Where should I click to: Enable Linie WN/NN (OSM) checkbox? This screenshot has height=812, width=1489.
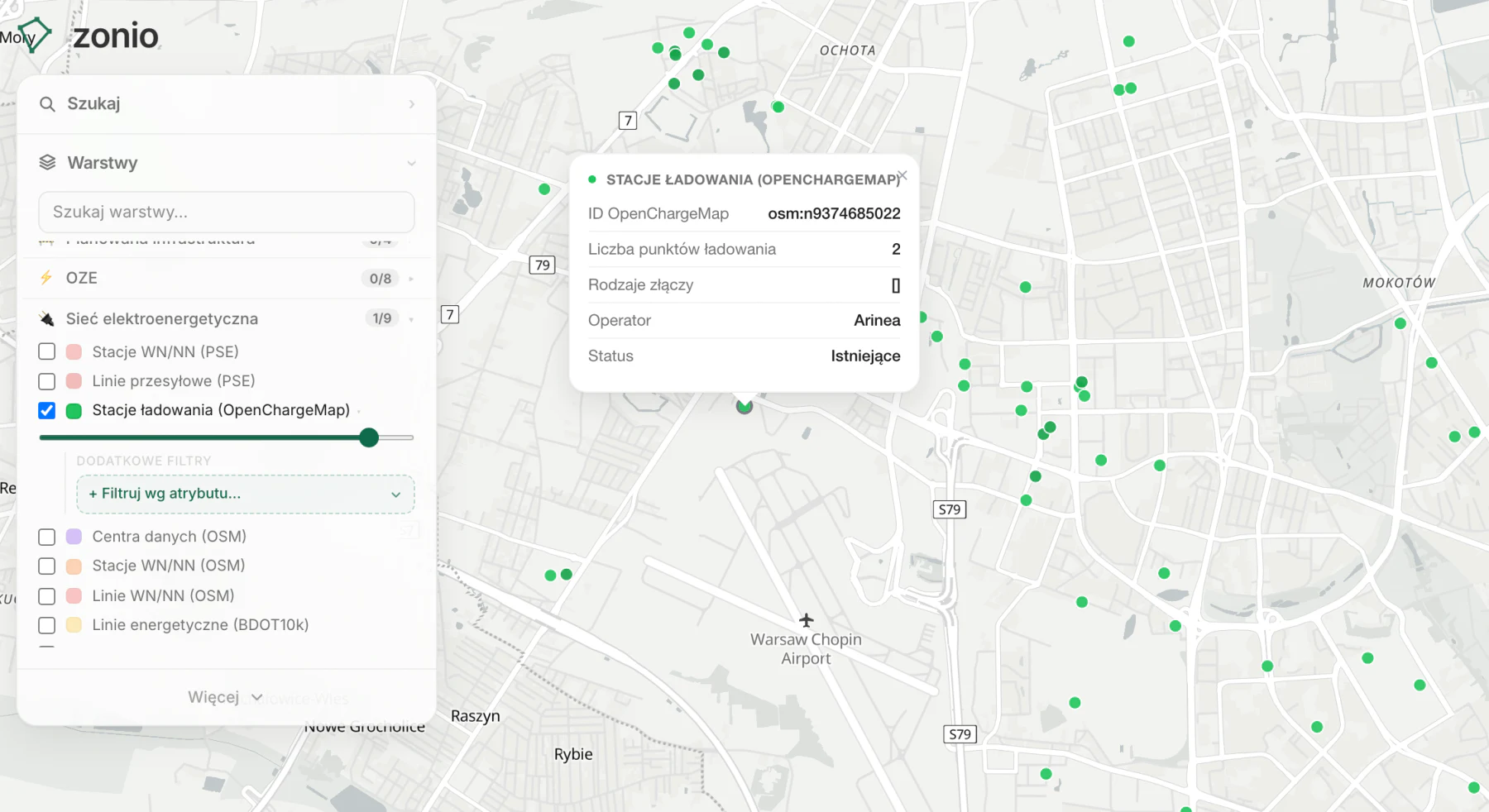tap(47, 596)
